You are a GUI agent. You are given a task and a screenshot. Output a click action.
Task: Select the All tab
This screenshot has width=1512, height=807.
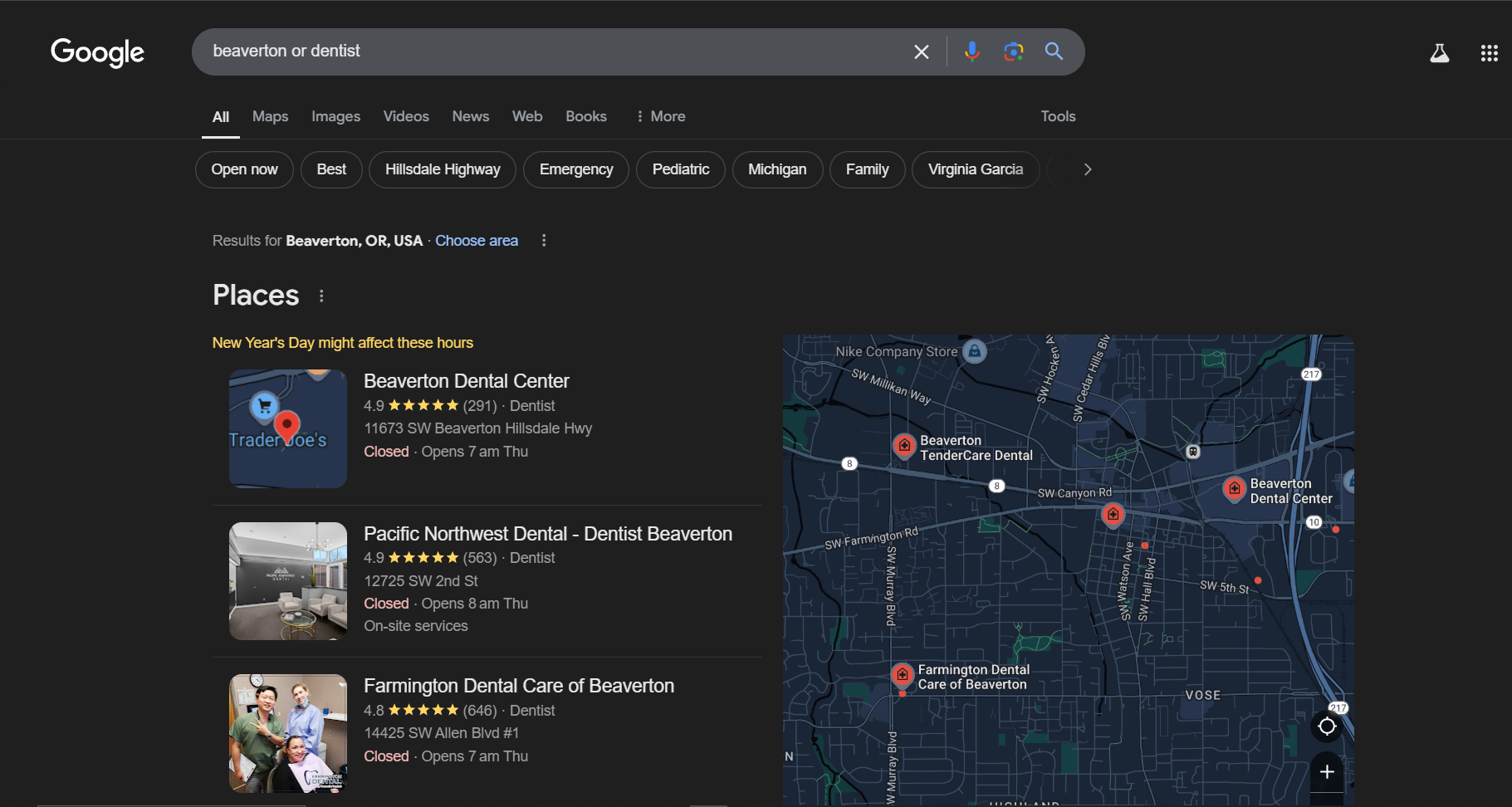[x=221, y=117]
